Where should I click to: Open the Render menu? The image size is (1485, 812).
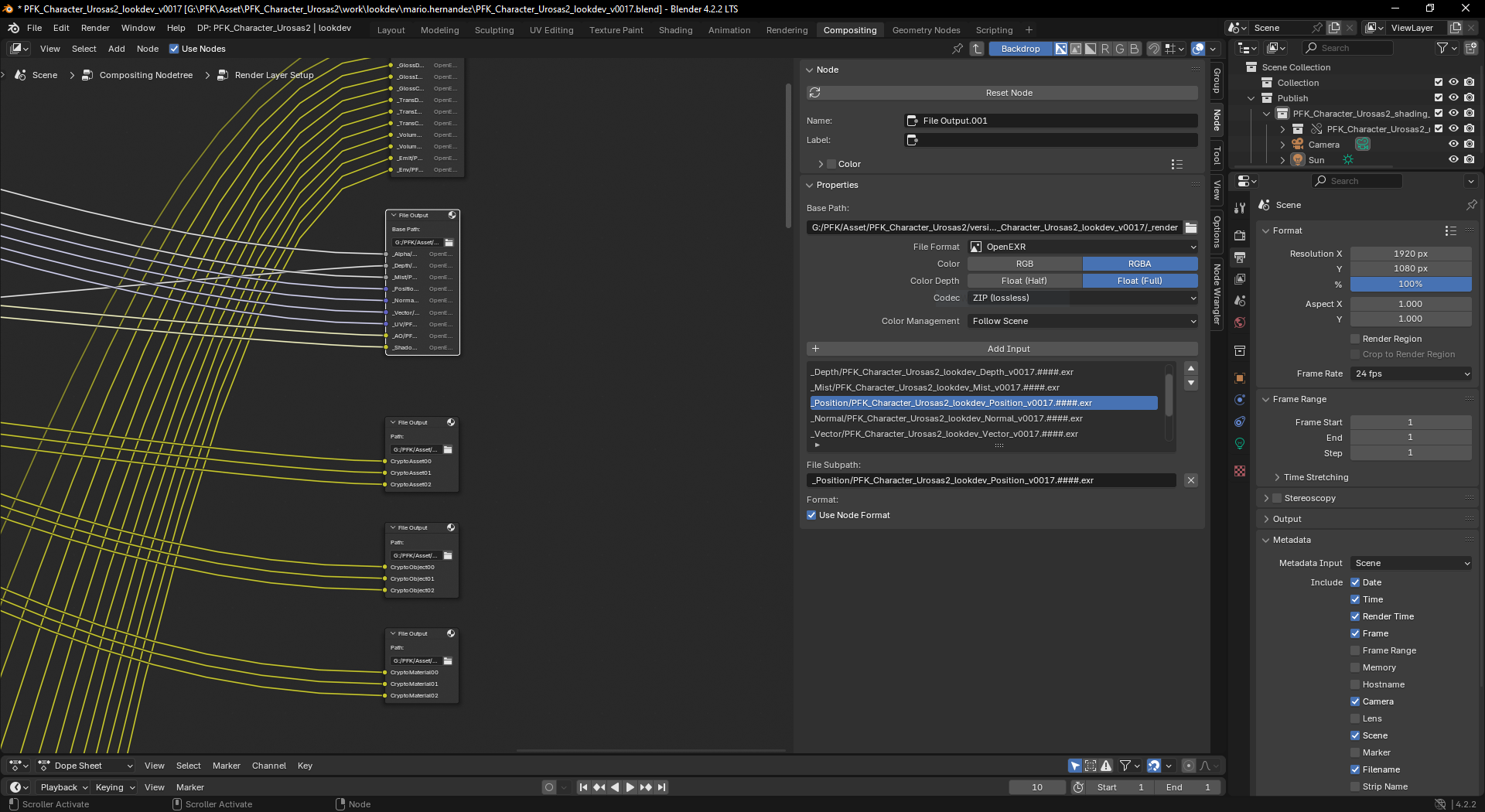point(95,28)
